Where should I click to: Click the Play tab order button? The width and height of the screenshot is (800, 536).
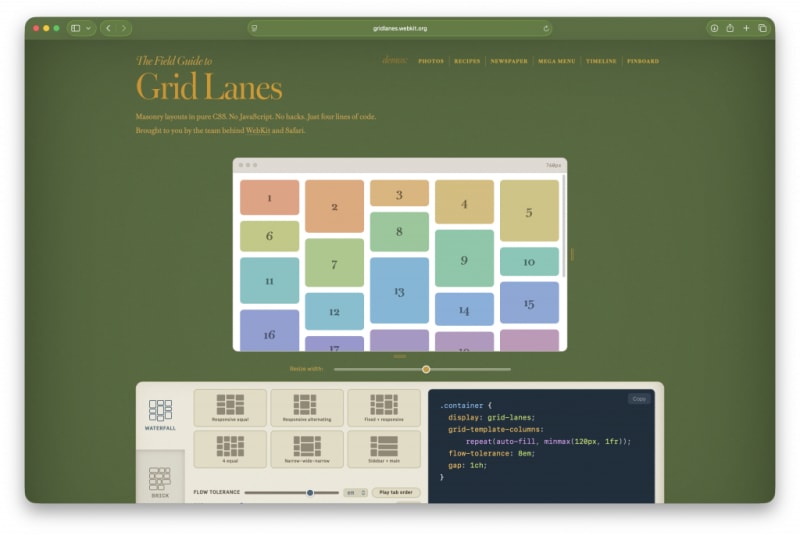[x=396, y=493]
